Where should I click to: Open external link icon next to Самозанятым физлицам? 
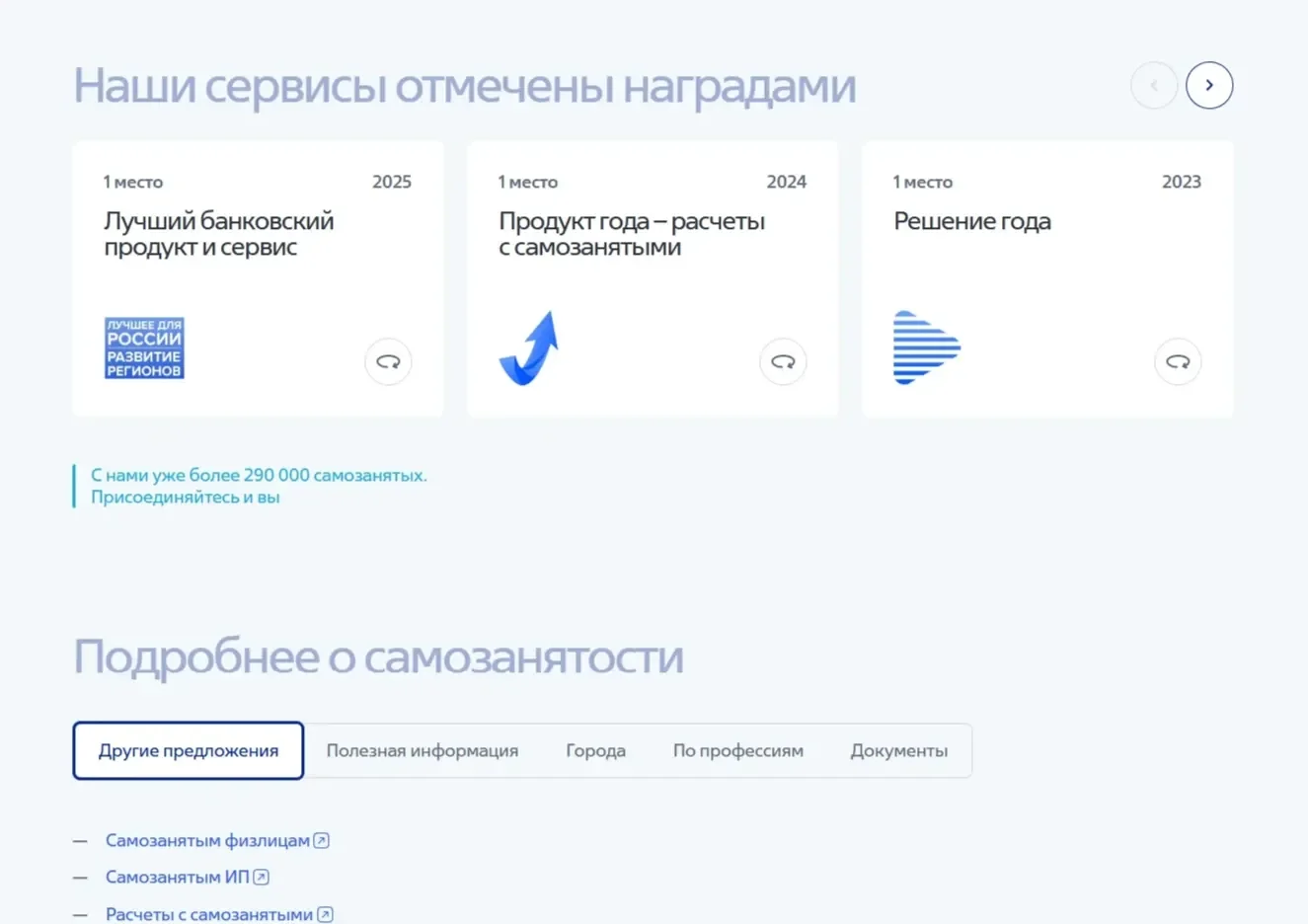(x=321, y=840)
